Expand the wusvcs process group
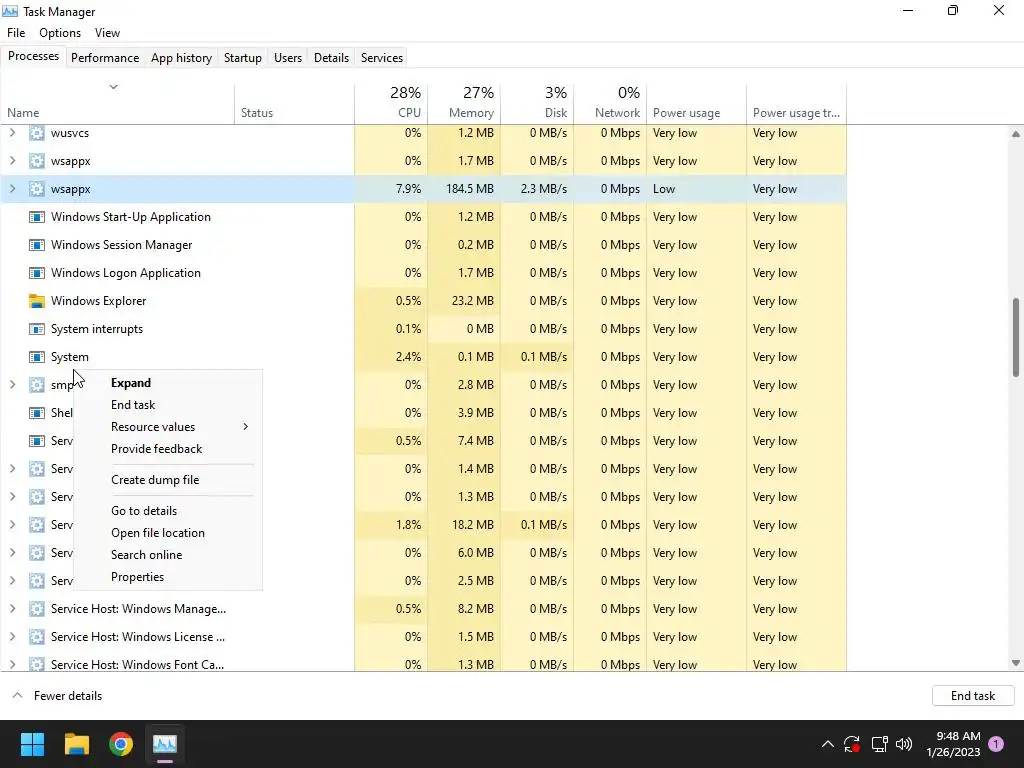This screenshot has height=768, width=1024. (x=12, y=133)
